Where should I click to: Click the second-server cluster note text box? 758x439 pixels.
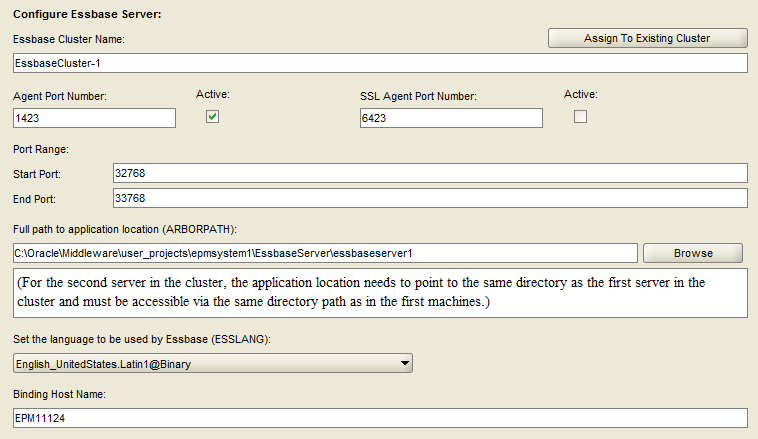tap(380, 293)
